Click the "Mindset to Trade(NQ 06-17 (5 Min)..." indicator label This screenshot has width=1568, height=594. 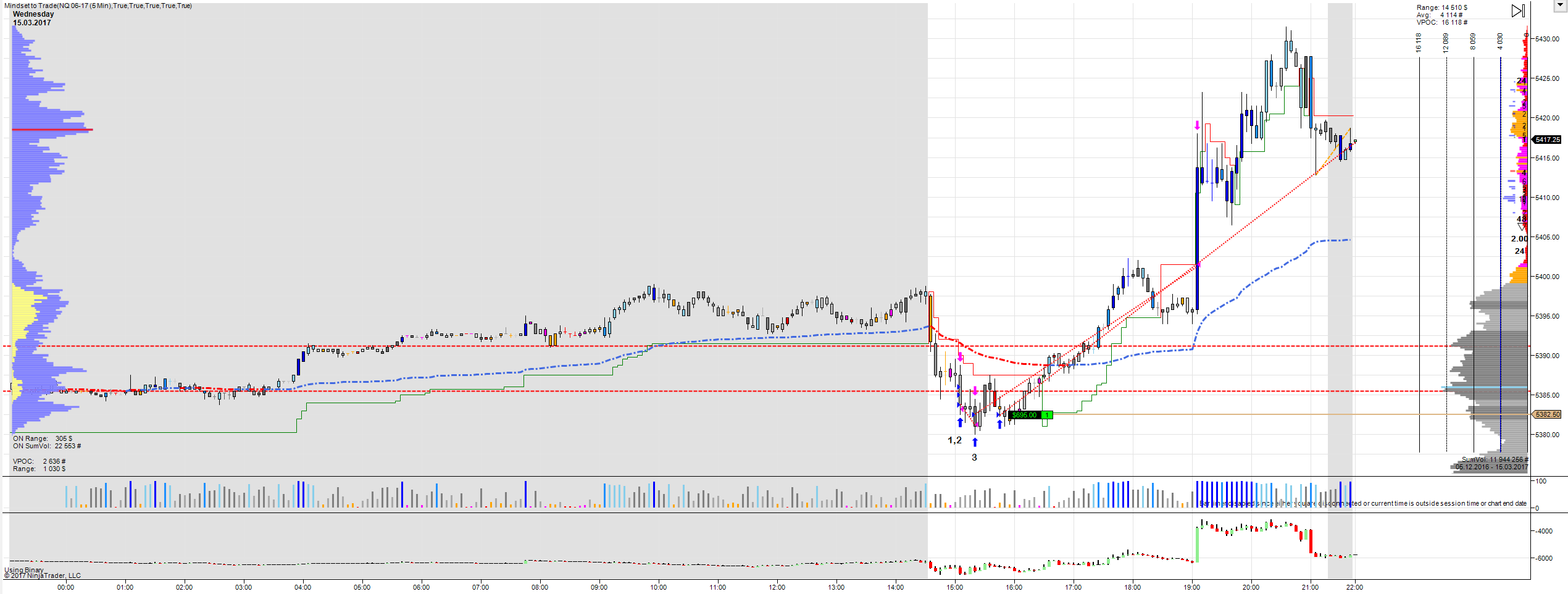coord(98,6)
